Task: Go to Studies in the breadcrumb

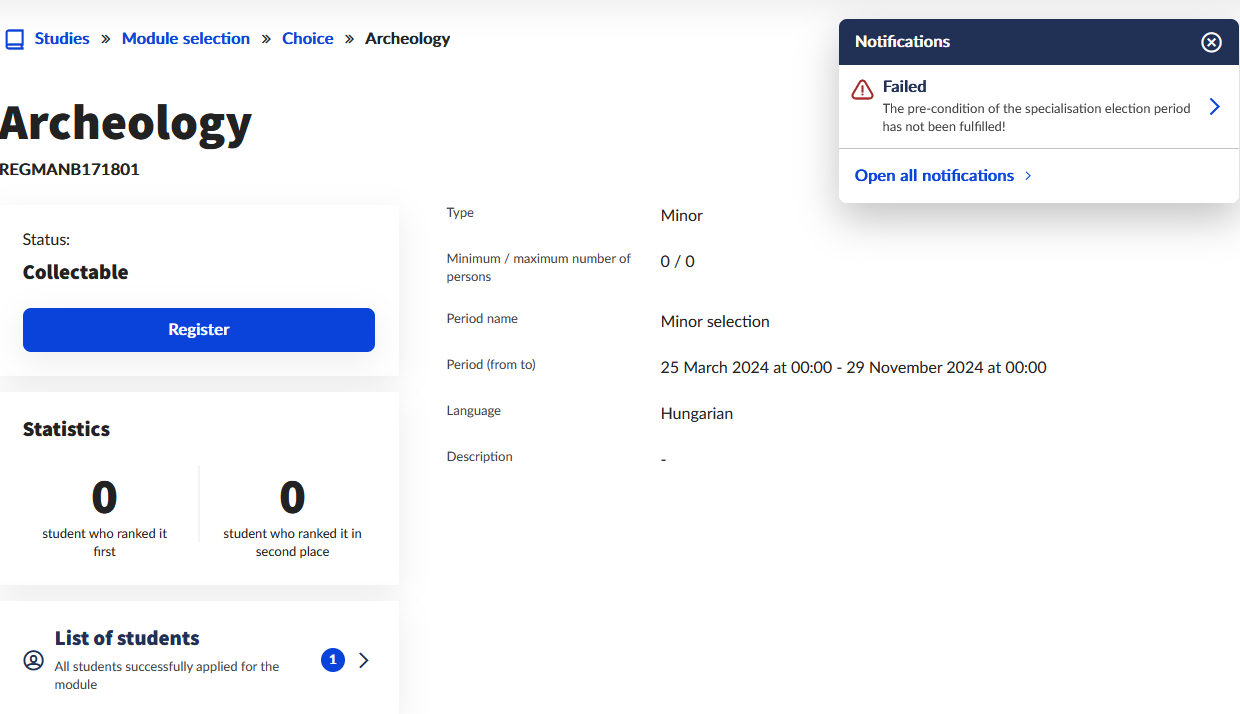Action: (x=62, y=39)
